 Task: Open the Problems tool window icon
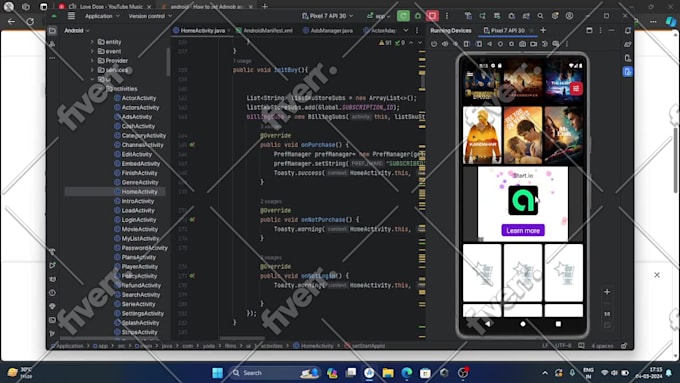(52, 293)
